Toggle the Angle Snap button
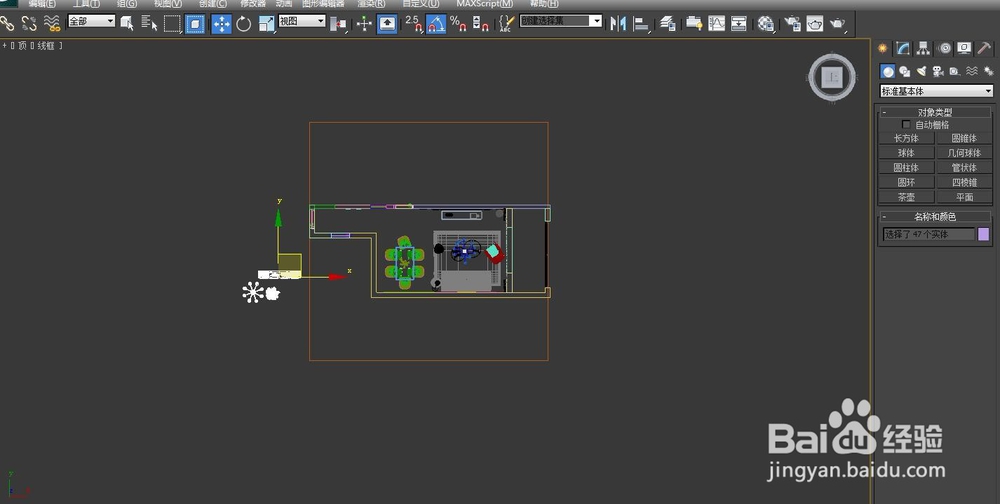This screenshot has width=1000, height=504. (x=436, y=24)
